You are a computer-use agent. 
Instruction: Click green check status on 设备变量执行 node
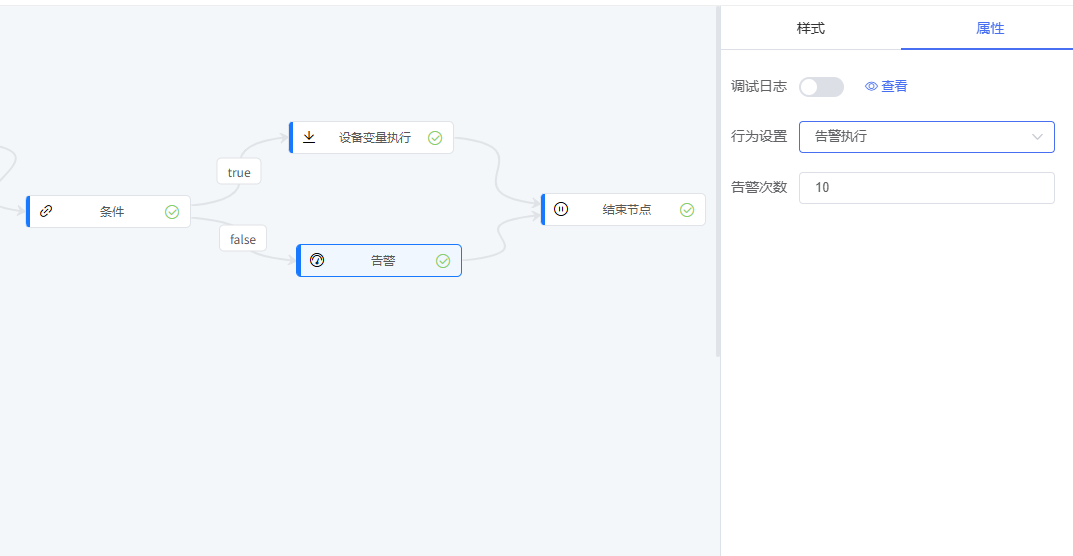[435, 138]
